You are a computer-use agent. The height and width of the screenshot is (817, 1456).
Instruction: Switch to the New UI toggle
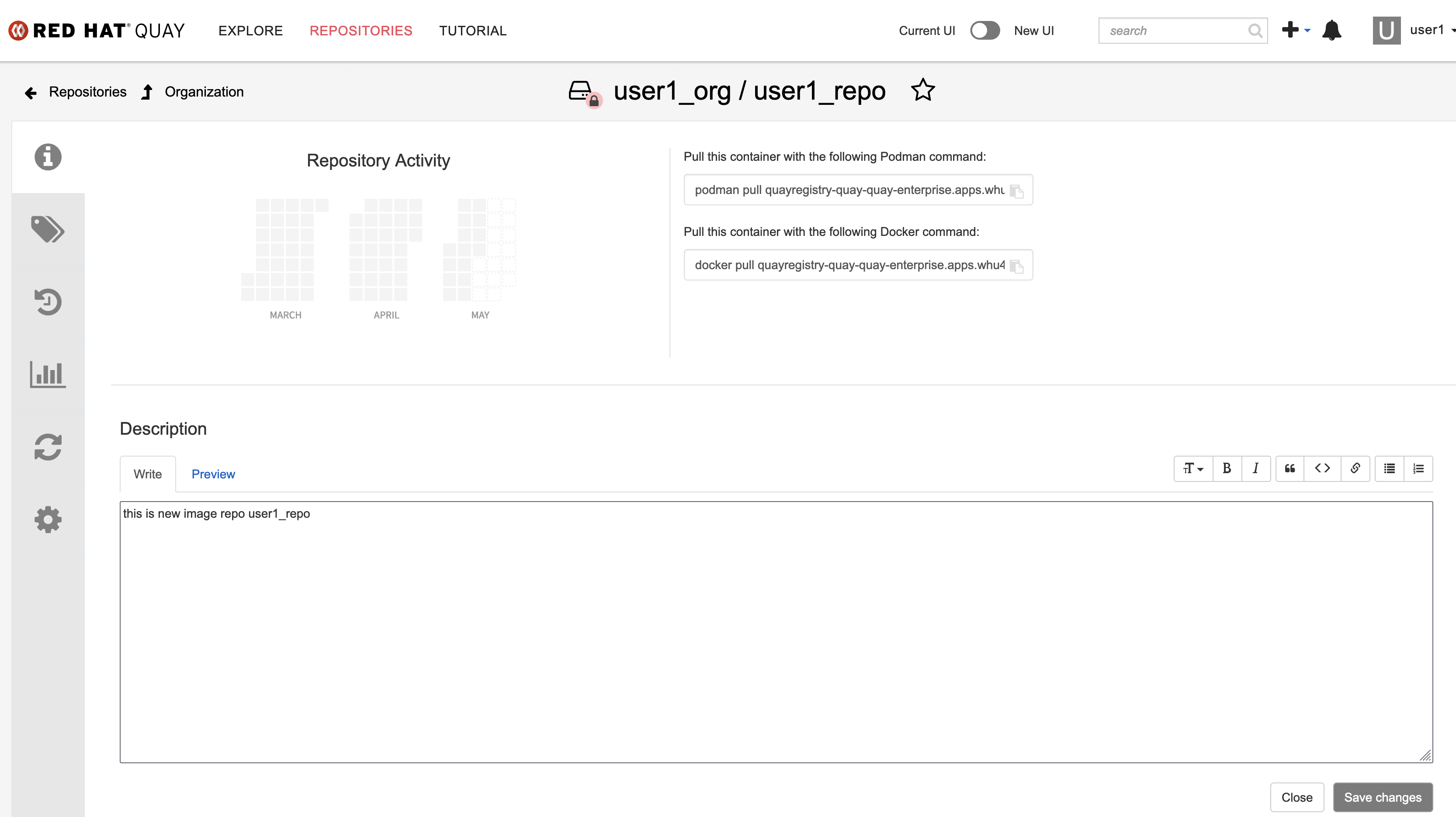pos(985,31)
